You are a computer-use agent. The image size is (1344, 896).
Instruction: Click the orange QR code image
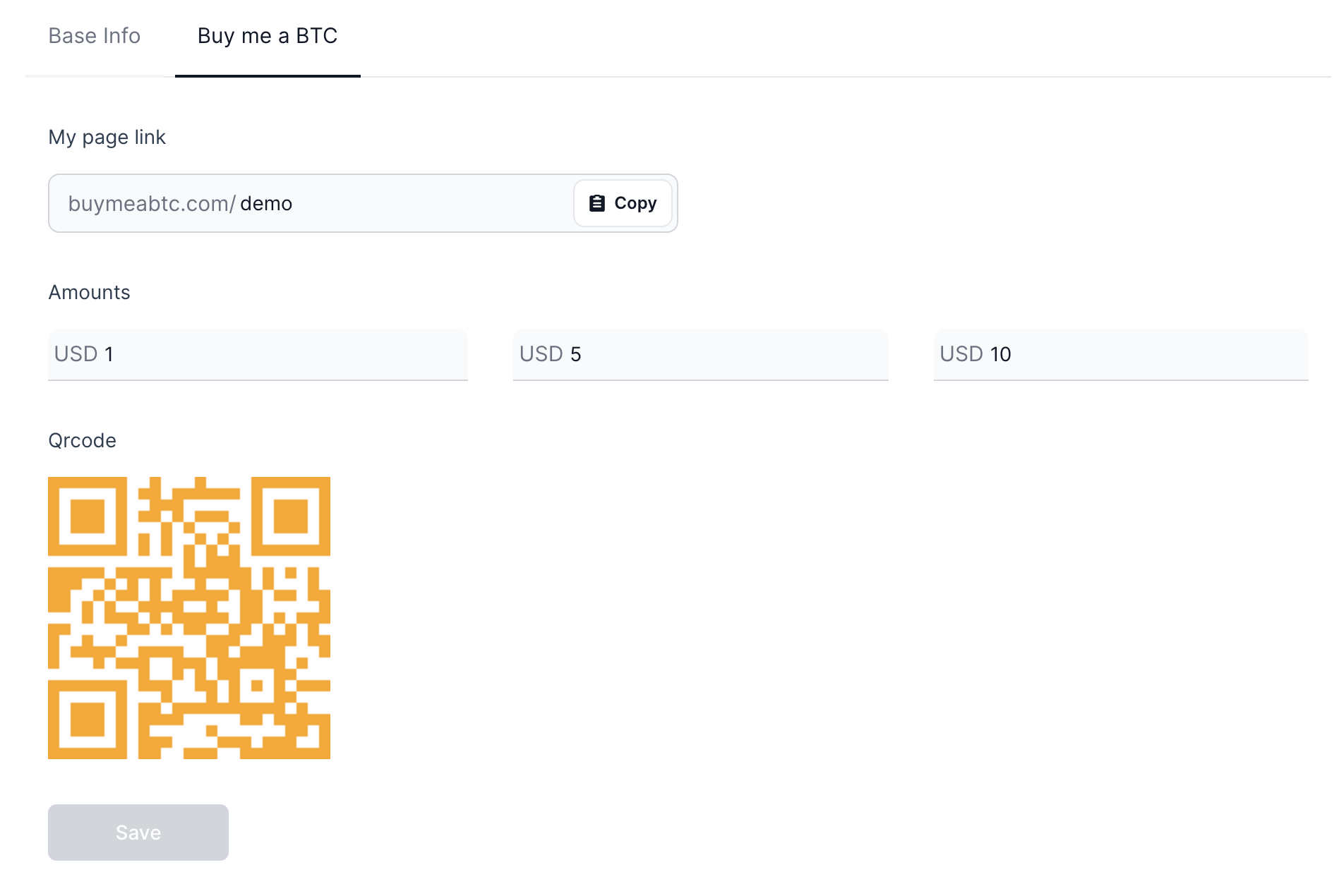[x=189, y=618]
